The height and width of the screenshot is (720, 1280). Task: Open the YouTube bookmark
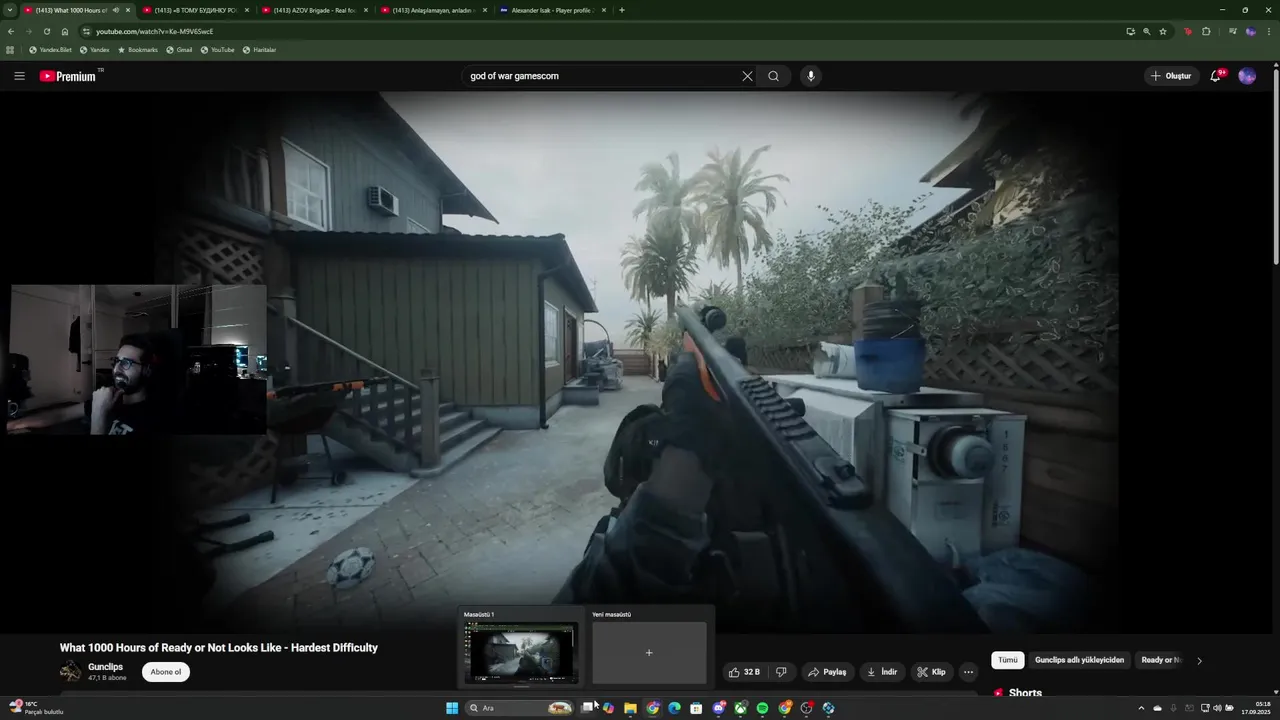point(217,49)
